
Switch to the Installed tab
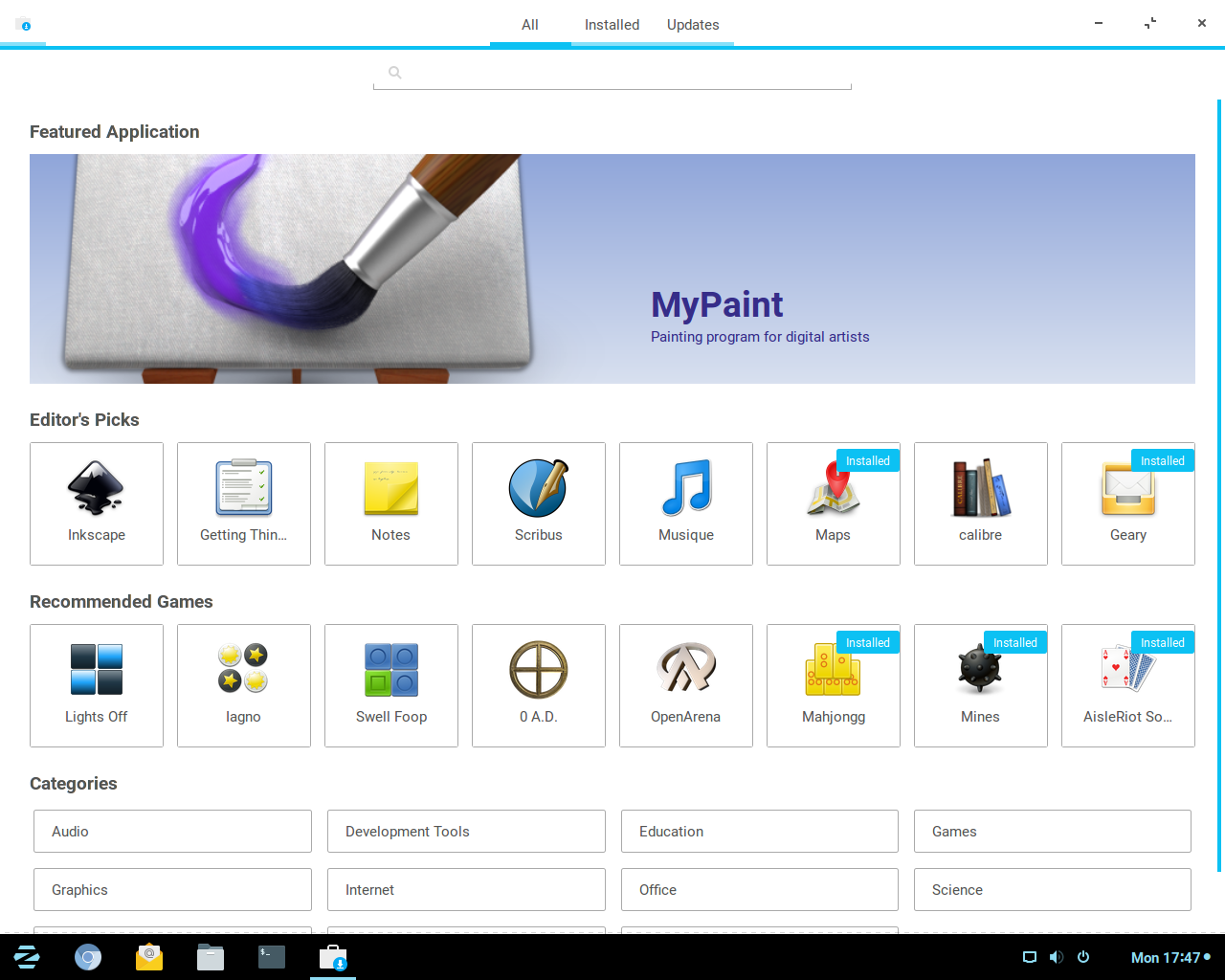tap(612, 25)
